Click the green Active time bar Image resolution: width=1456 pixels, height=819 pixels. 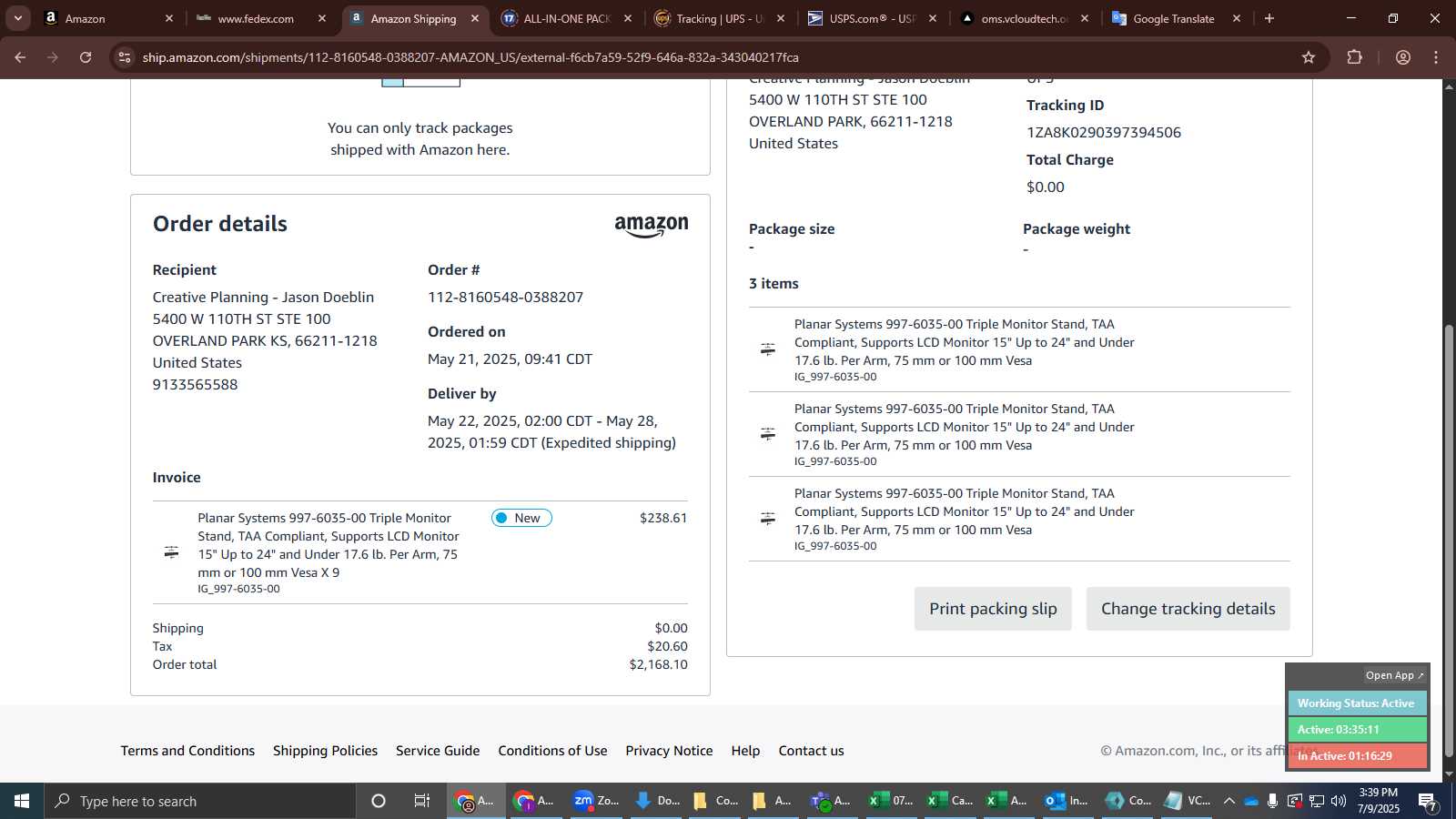[x=1357, y=730]
